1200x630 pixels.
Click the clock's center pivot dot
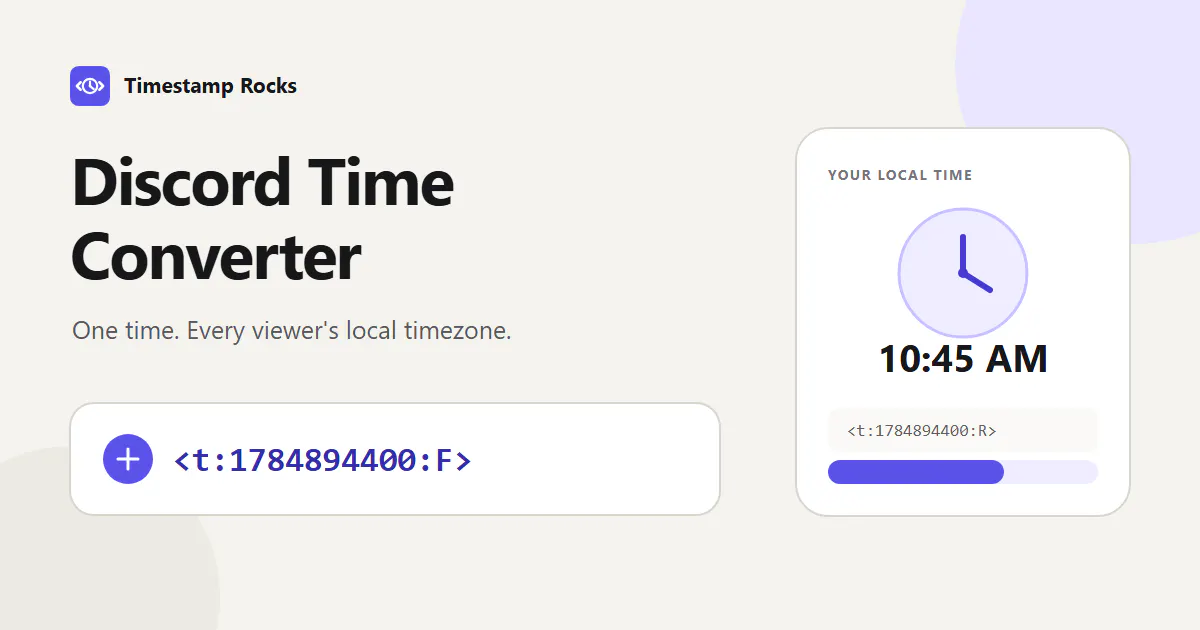click(x=962, y=273)
